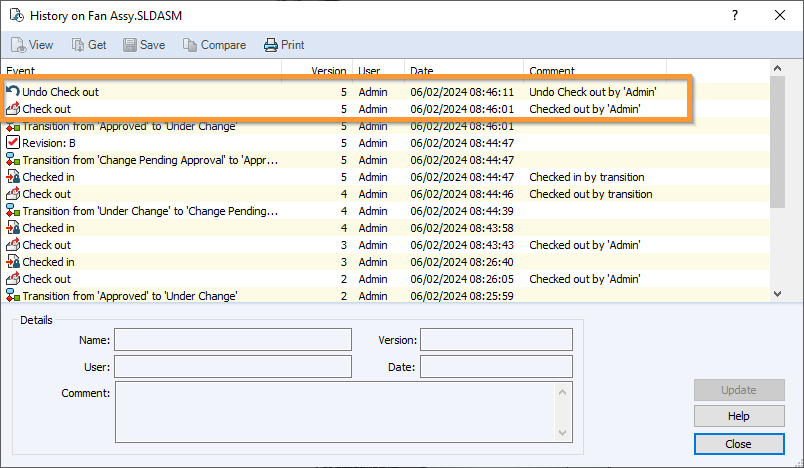Click into the Comment text area
This screenshot has height=468, width=804.
pyautogui.click(x=335, y=410)
